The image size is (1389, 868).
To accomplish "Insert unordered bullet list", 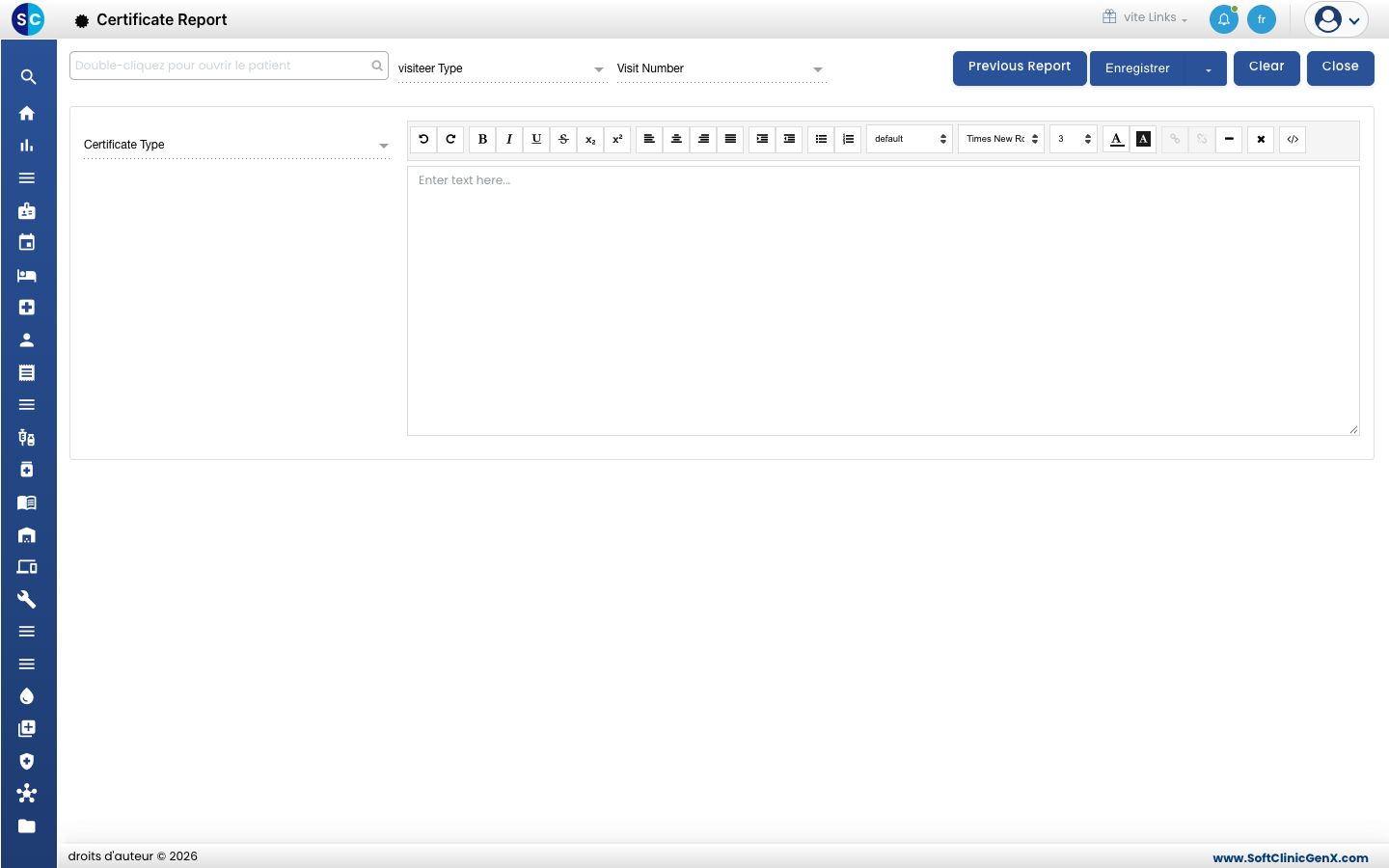I will tap(821, 139).
